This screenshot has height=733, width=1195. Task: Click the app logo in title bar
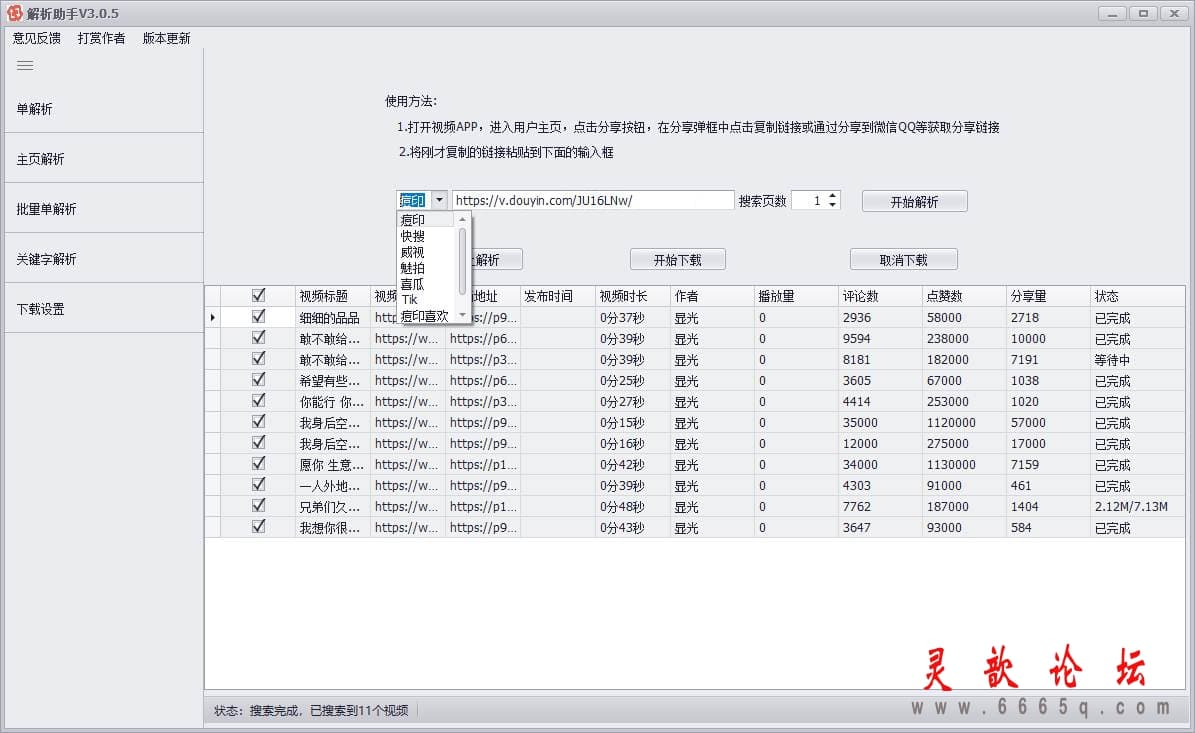pos(14,13)
